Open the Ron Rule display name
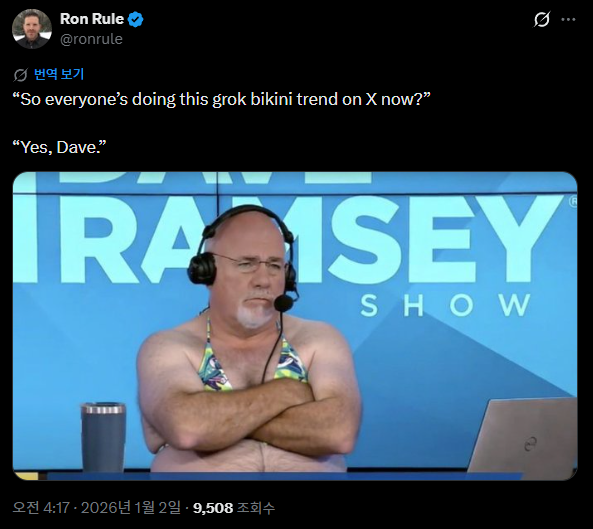The image size is (593, 529). point(92,19)
